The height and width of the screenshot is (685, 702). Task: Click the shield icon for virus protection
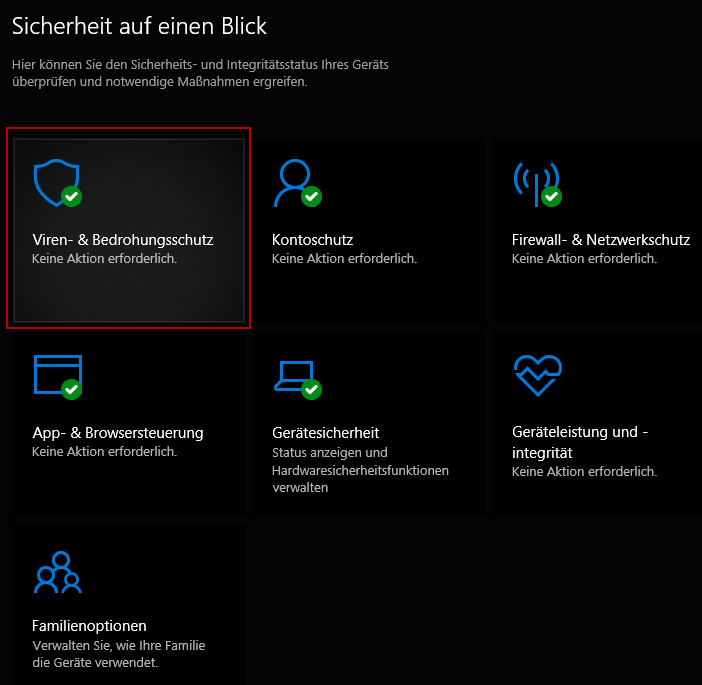(x=56, y=182)
